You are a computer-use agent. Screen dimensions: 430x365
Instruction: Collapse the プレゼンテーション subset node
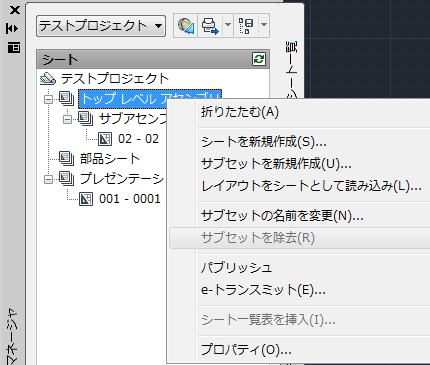point(48,179)
